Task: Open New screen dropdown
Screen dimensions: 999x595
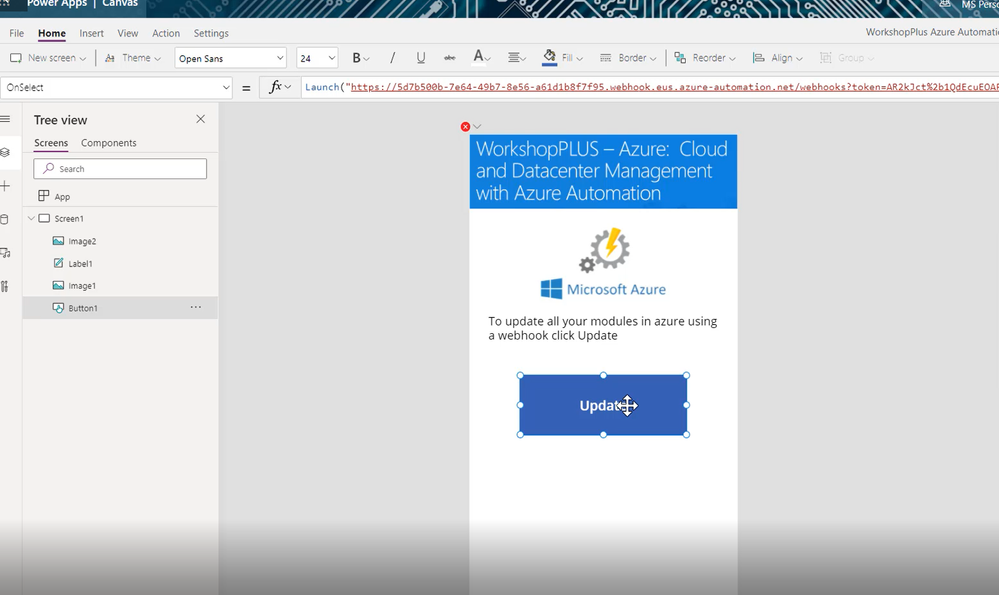Action: (48, 58)
